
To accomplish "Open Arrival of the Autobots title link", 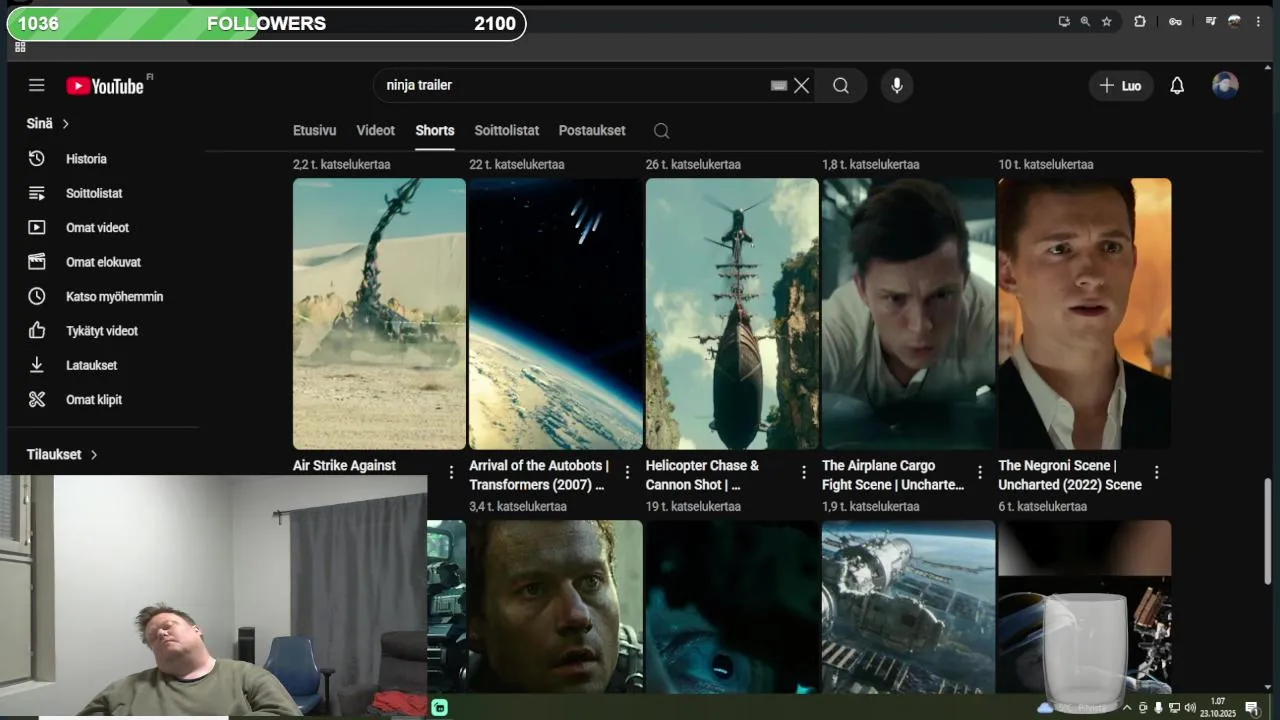I will pyautogui.click(x=540, y=475).
